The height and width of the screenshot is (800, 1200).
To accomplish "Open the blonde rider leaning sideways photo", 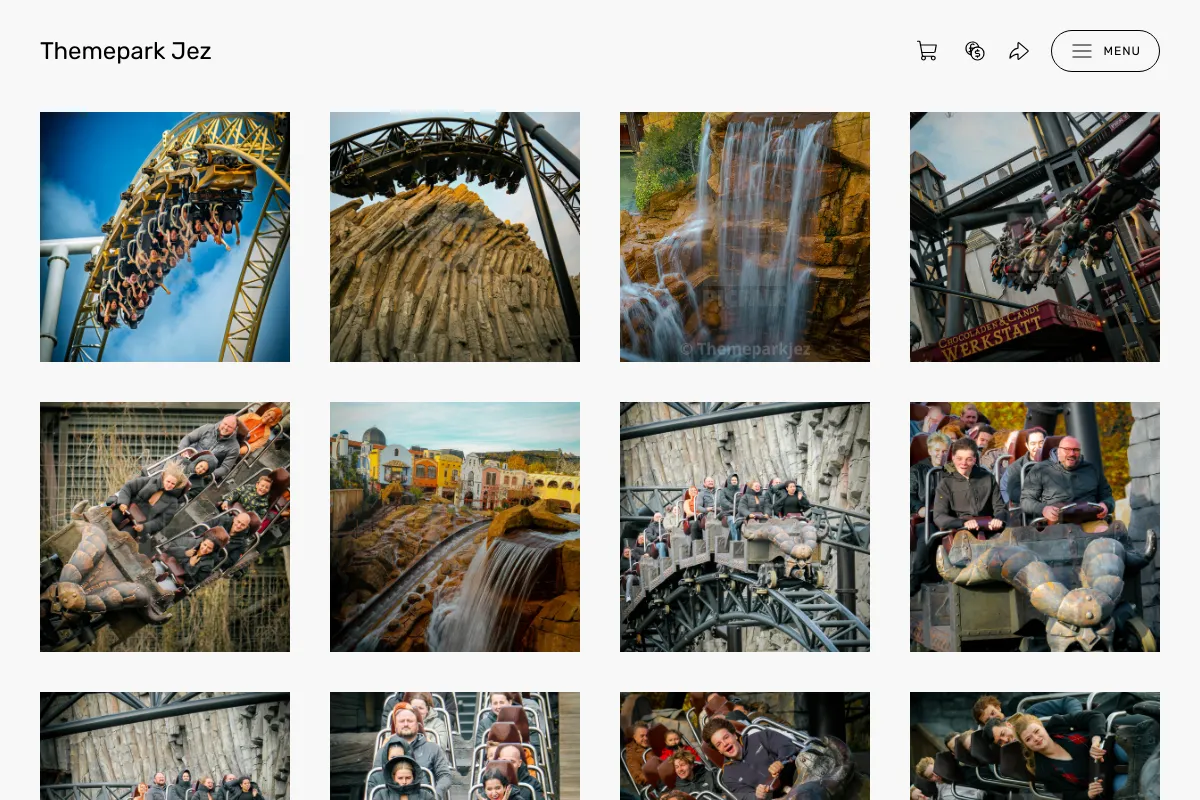I will point(1035,746).
